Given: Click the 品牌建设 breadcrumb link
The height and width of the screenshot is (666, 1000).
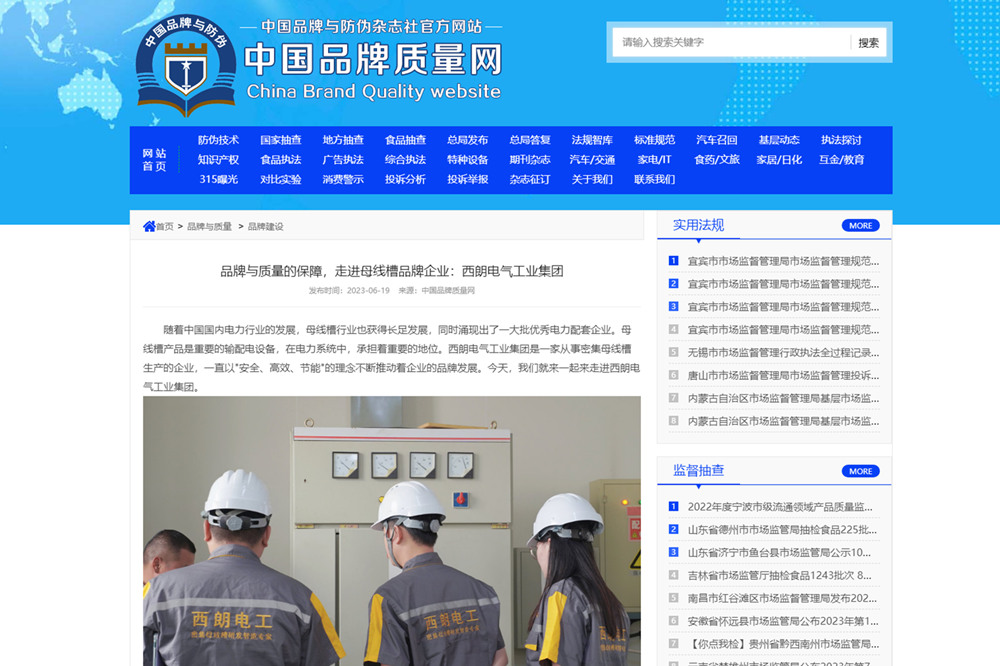Looking at the screenshot, I should [x=266, y=227].
